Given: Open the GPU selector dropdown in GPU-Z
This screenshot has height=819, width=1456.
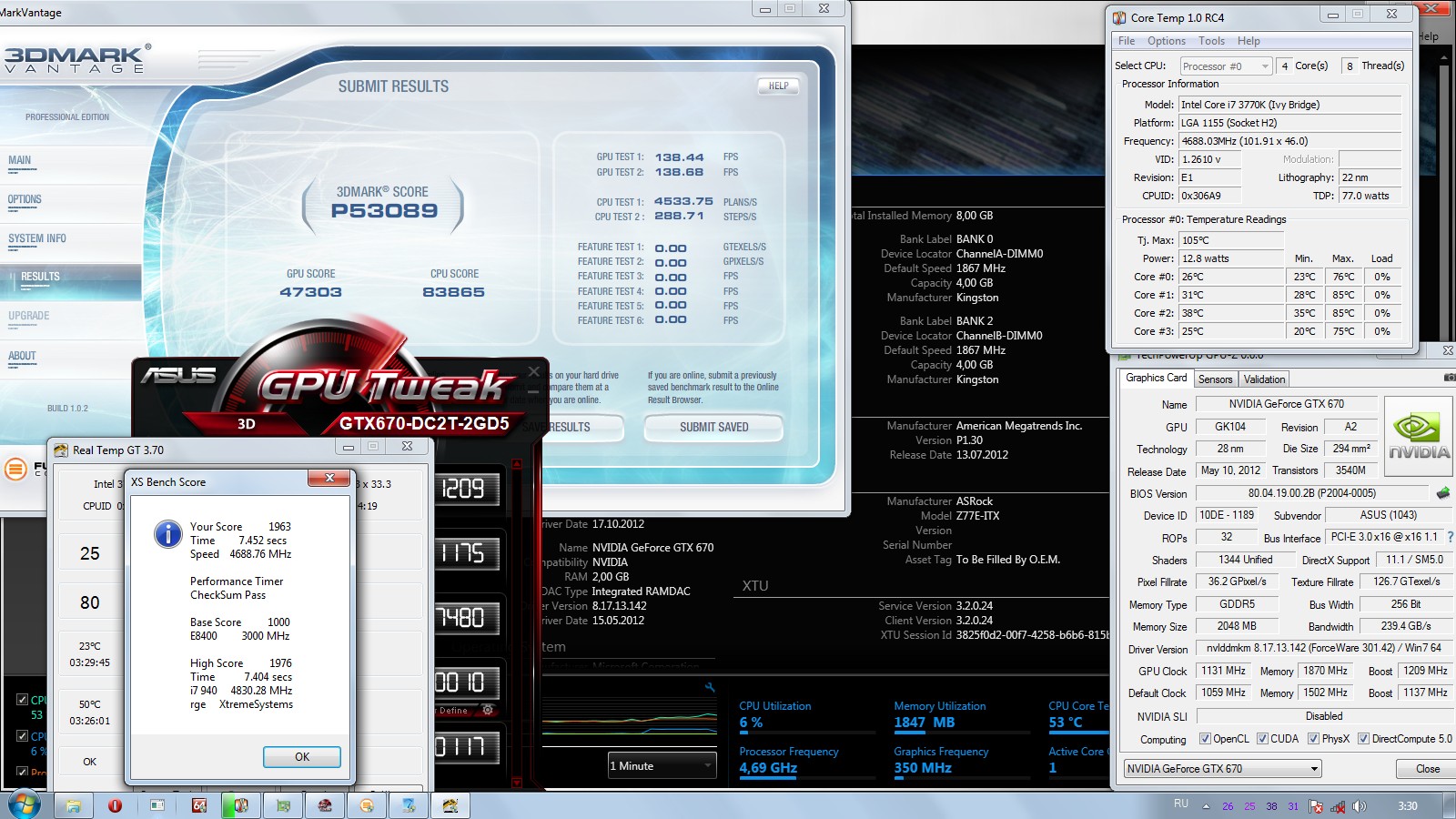Looking at the screenshot, I should (x=1222, y=769).
